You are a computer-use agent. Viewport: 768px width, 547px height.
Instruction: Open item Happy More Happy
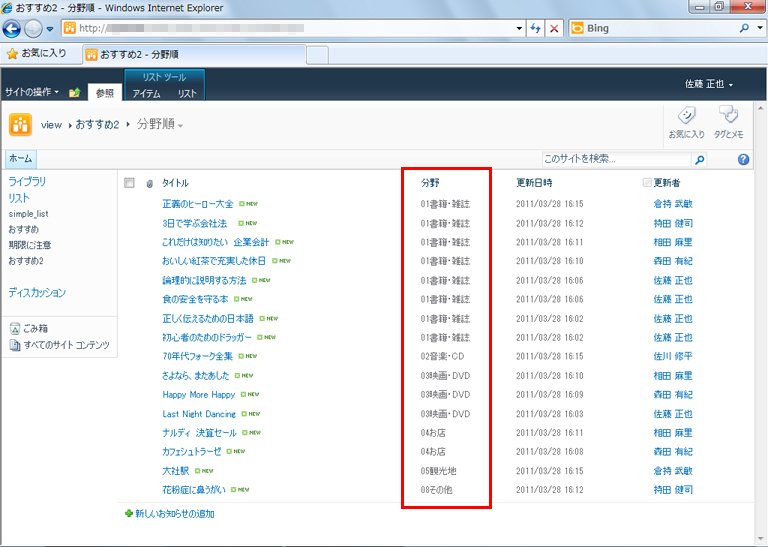198,394
